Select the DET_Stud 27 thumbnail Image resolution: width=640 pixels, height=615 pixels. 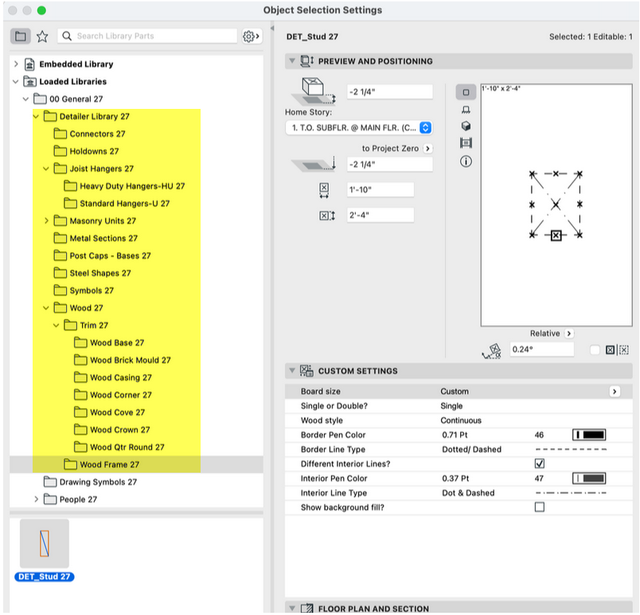click(44, 544)
